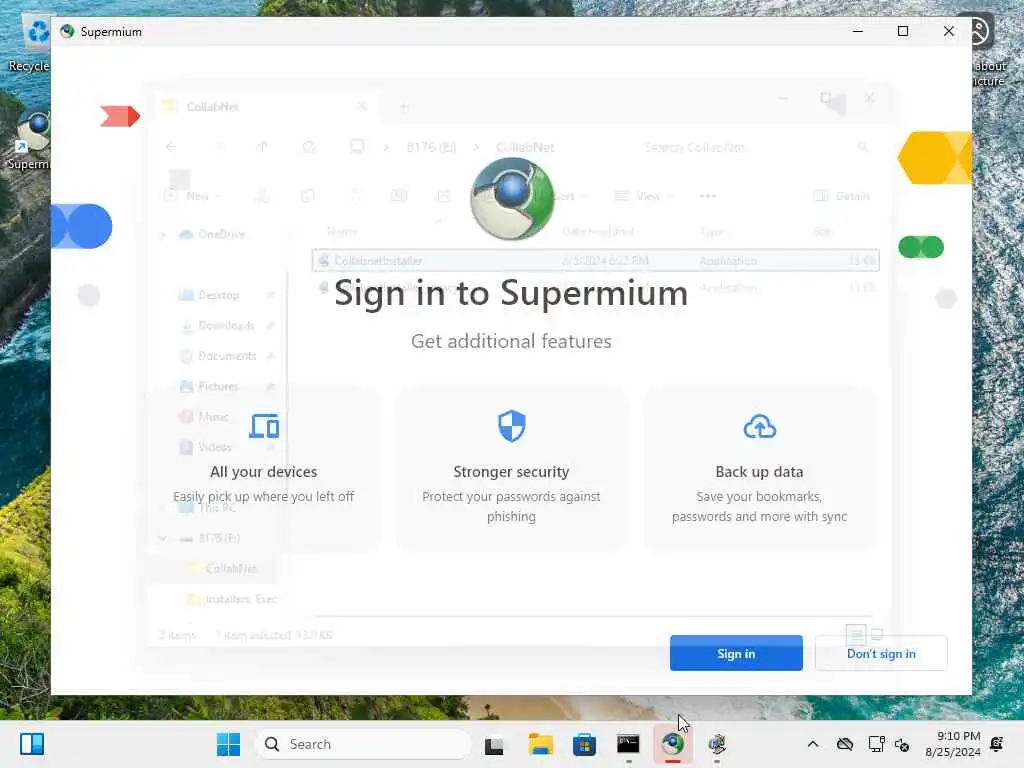
Task: Click the taskbar Search box
Action: (363, 744)
